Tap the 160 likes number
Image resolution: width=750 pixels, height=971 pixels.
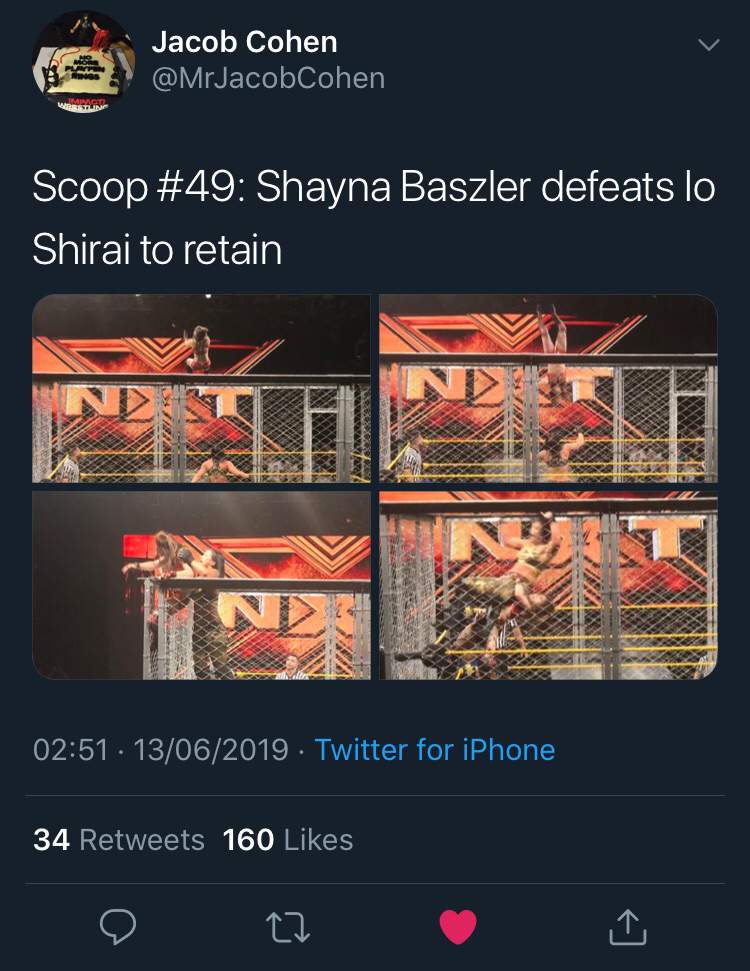click(248, 840)
